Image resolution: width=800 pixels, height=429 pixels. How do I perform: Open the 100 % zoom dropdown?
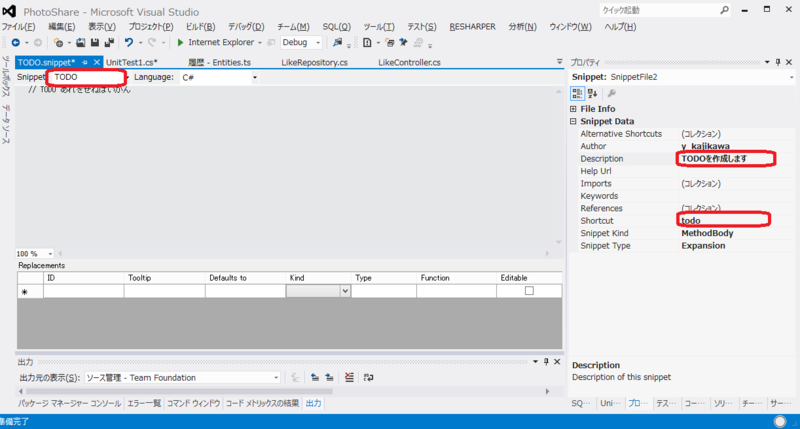tap(50, 254)
